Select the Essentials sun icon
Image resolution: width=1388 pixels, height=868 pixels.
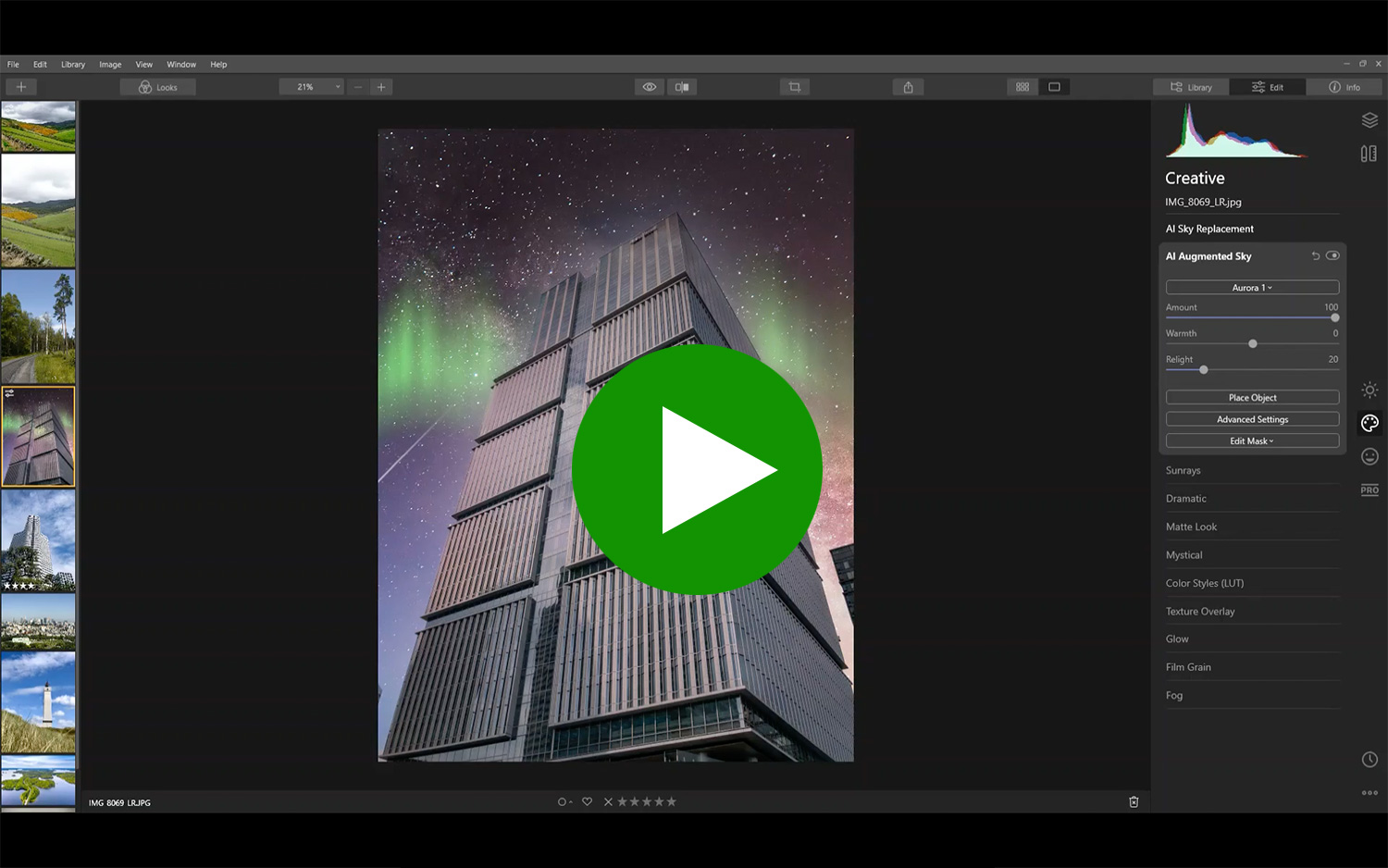click(1369, 390)
